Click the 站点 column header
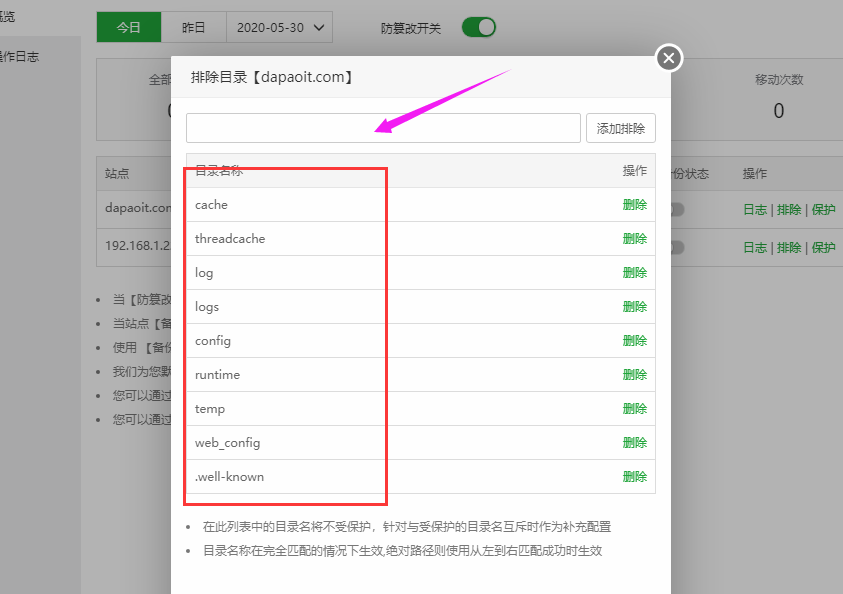Image resolution: width=843 pixels, height=594 pixels. 117,173
